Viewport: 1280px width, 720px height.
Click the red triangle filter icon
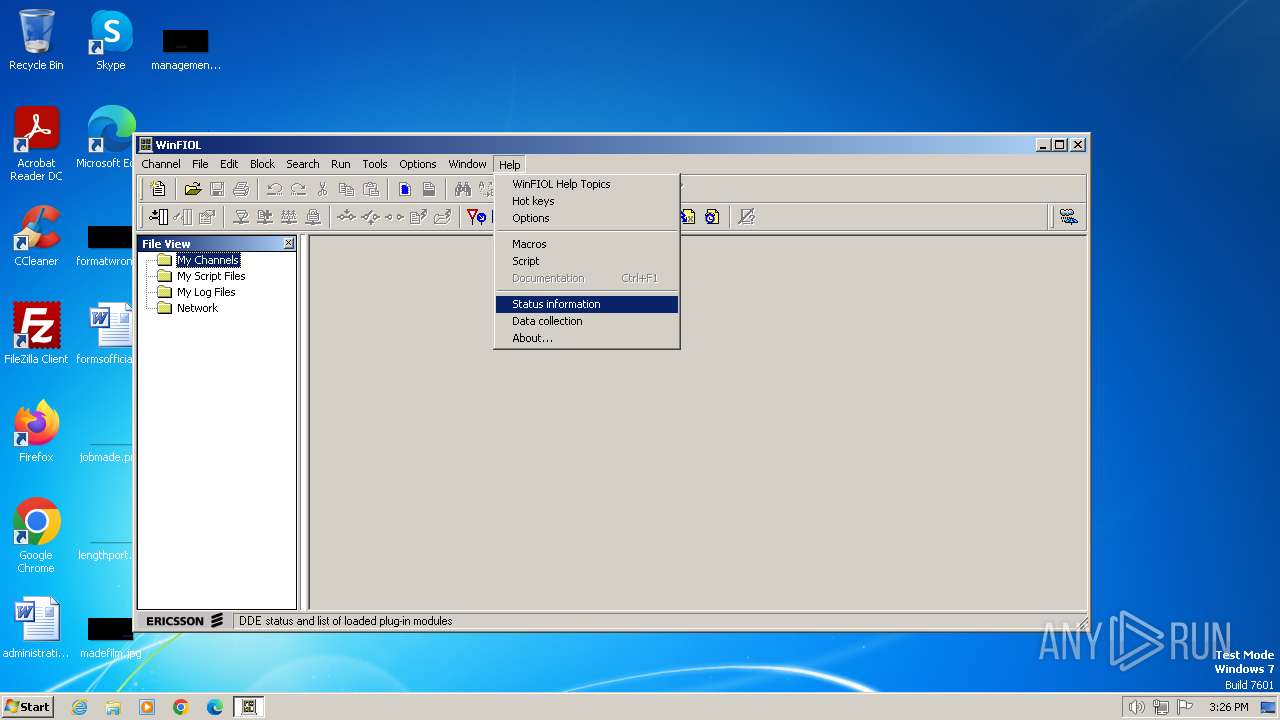476,216
